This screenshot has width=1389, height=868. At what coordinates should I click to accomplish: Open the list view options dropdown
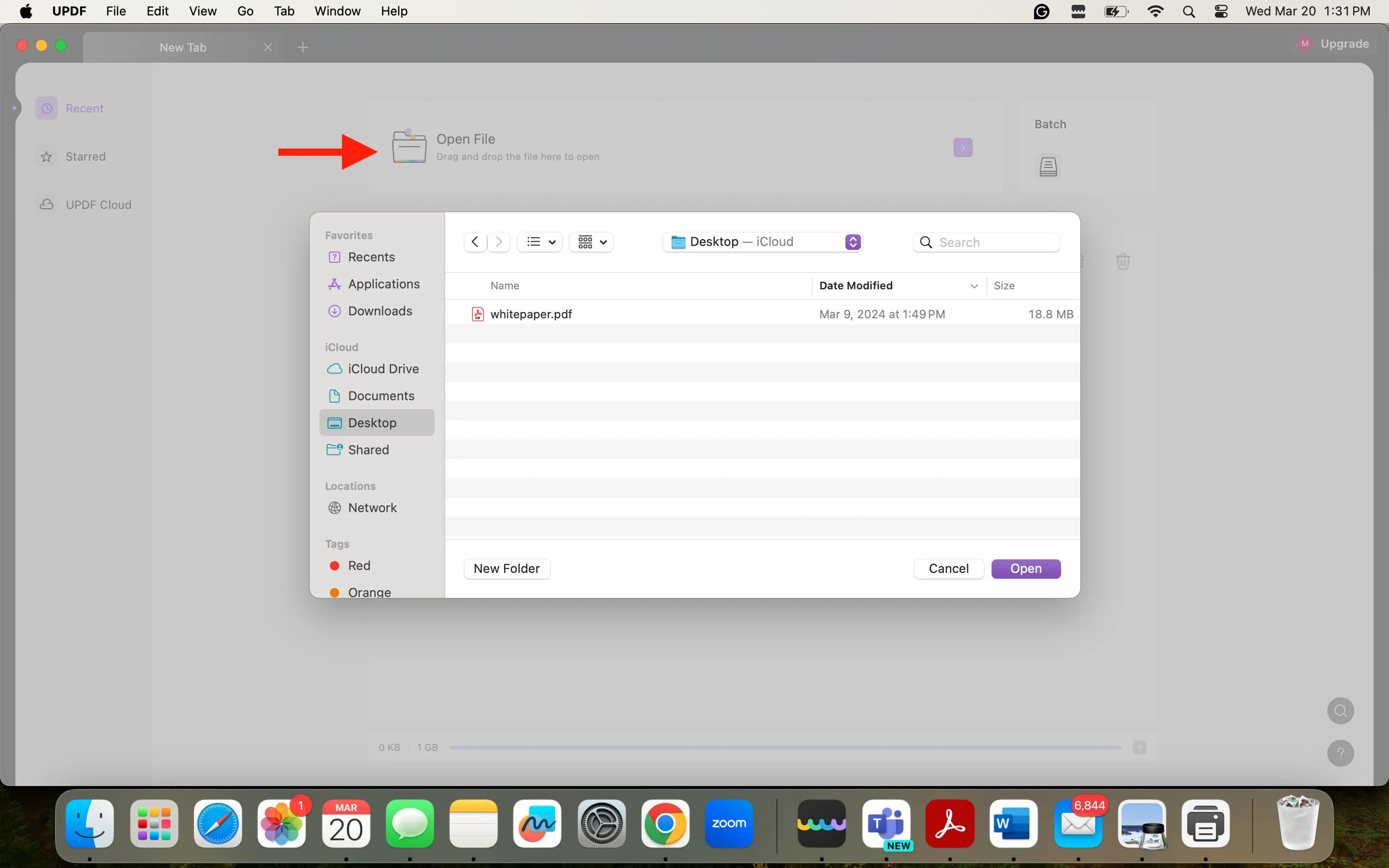540,242
